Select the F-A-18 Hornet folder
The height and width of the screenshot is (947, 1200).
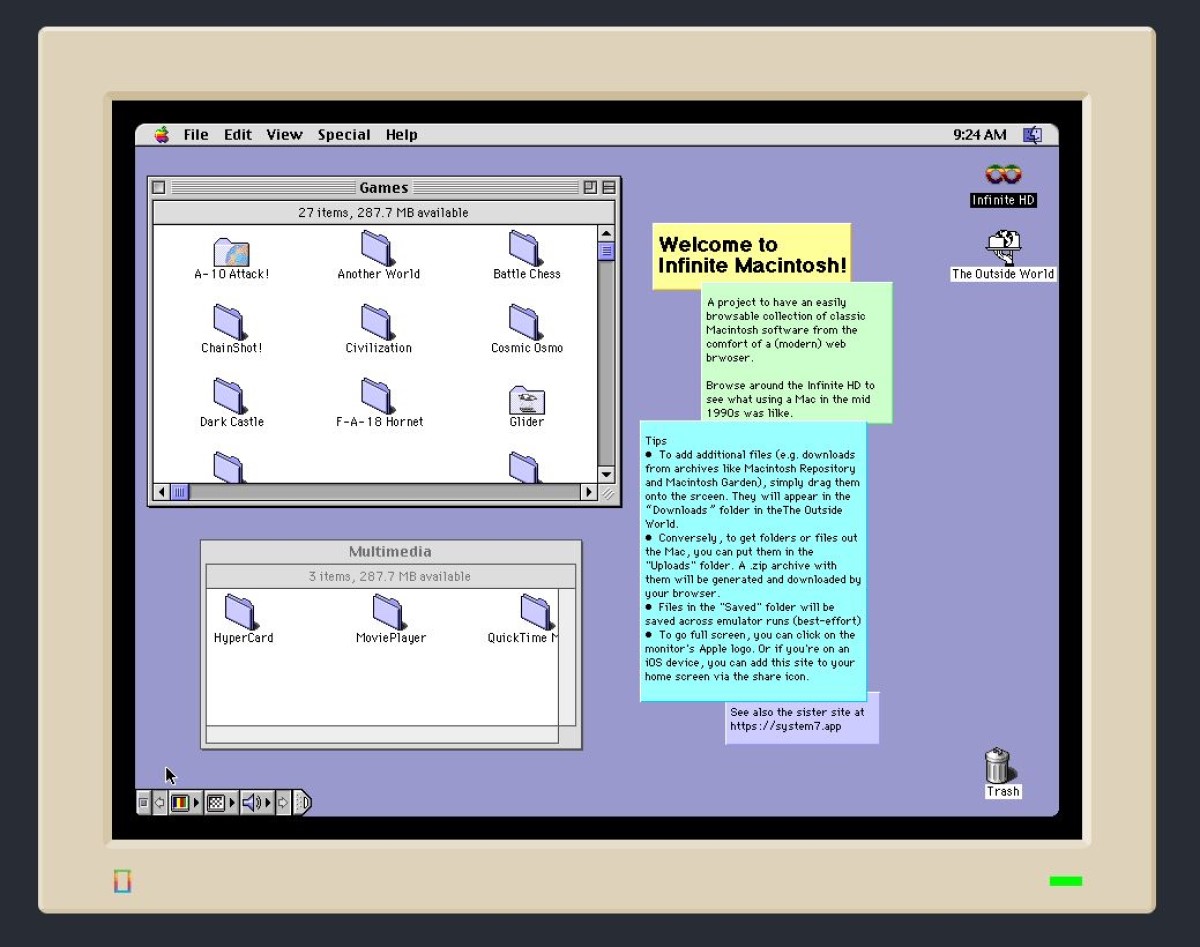pos(378,396)
